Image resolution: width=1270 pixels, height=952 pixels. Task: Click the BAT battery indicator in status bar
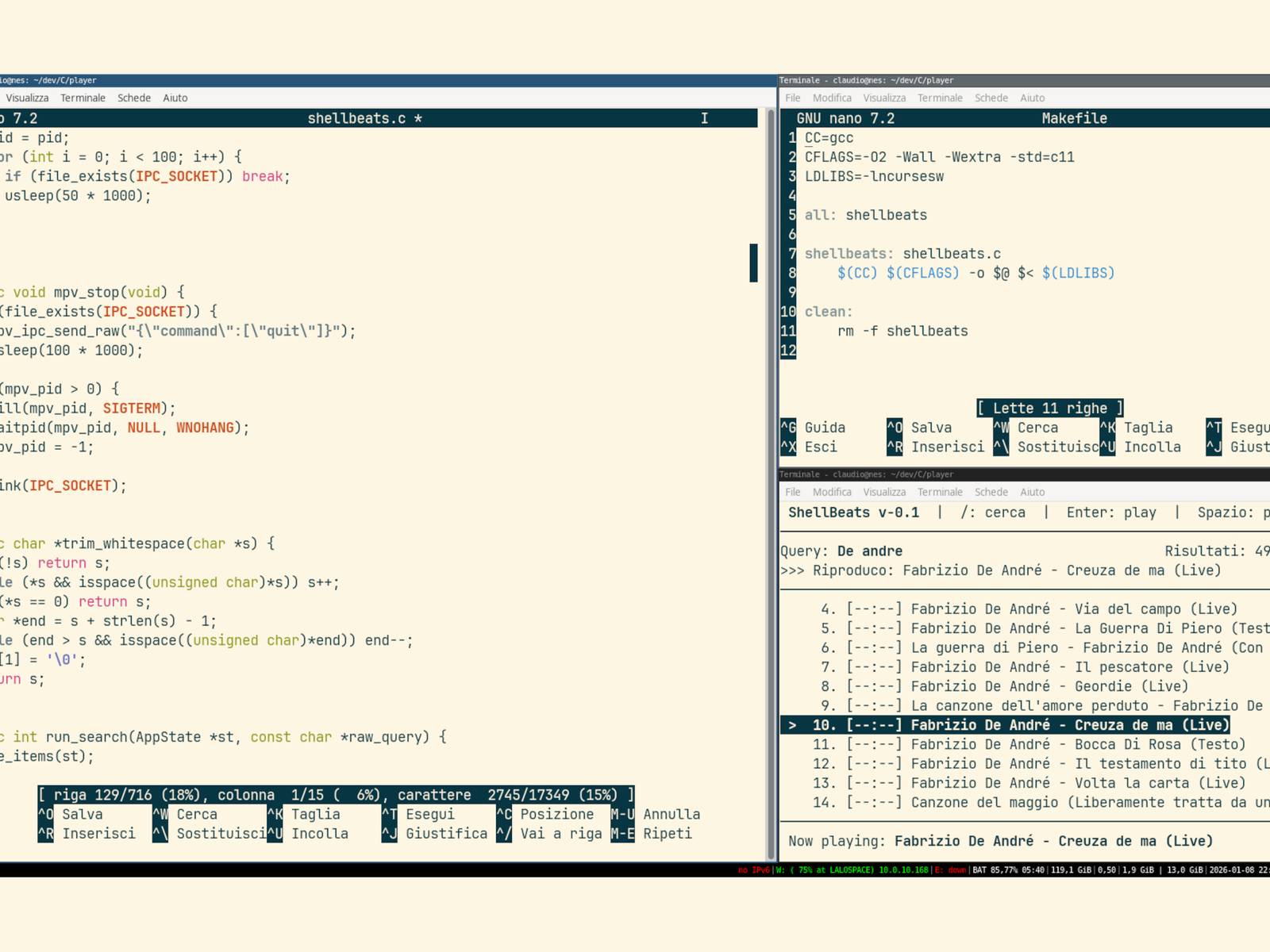(x=1007, y=869)
